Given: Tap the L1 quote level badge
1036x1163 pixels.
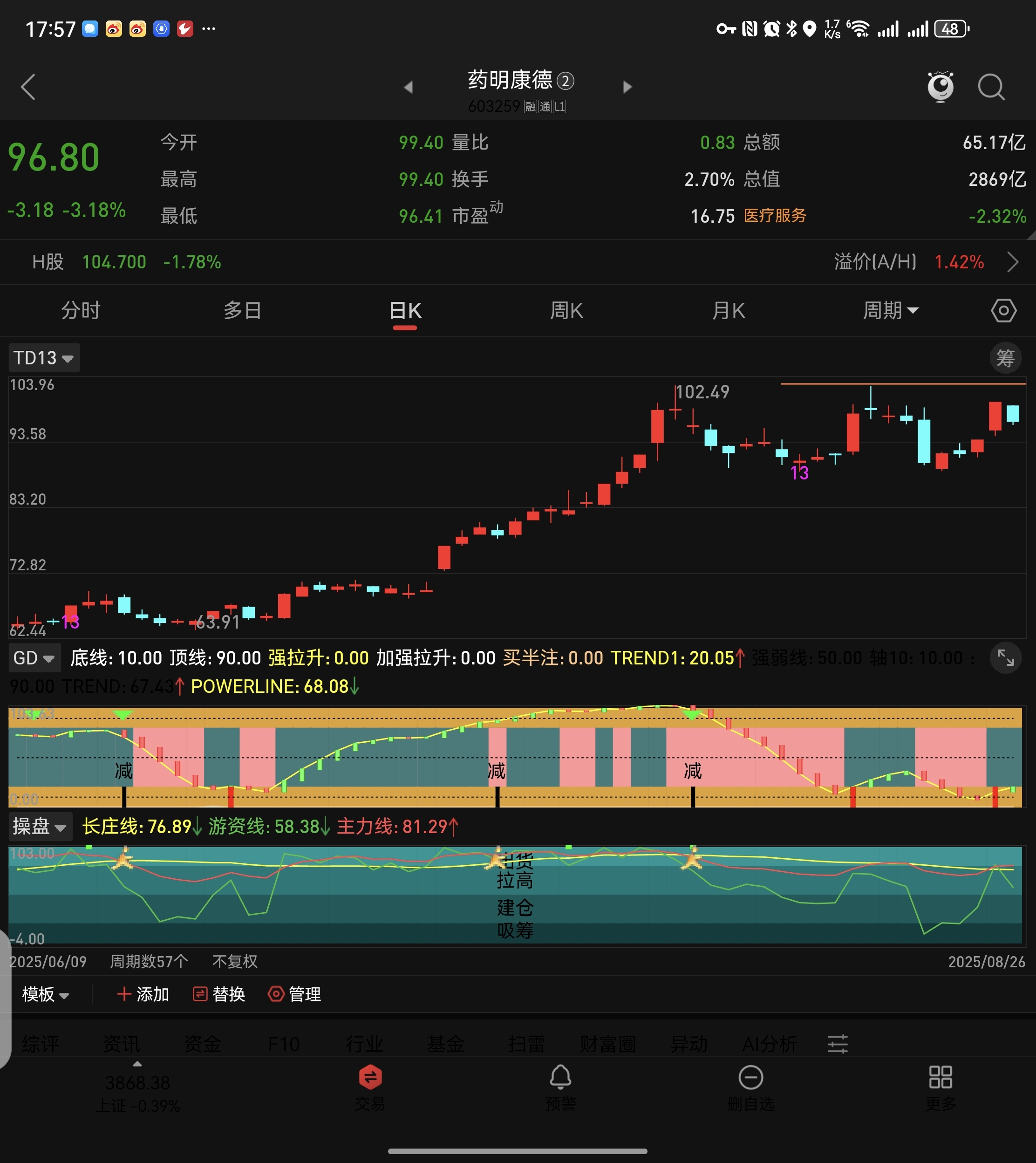Looking at the screenshot, I should pyautogui.click(x=559, y=106).
